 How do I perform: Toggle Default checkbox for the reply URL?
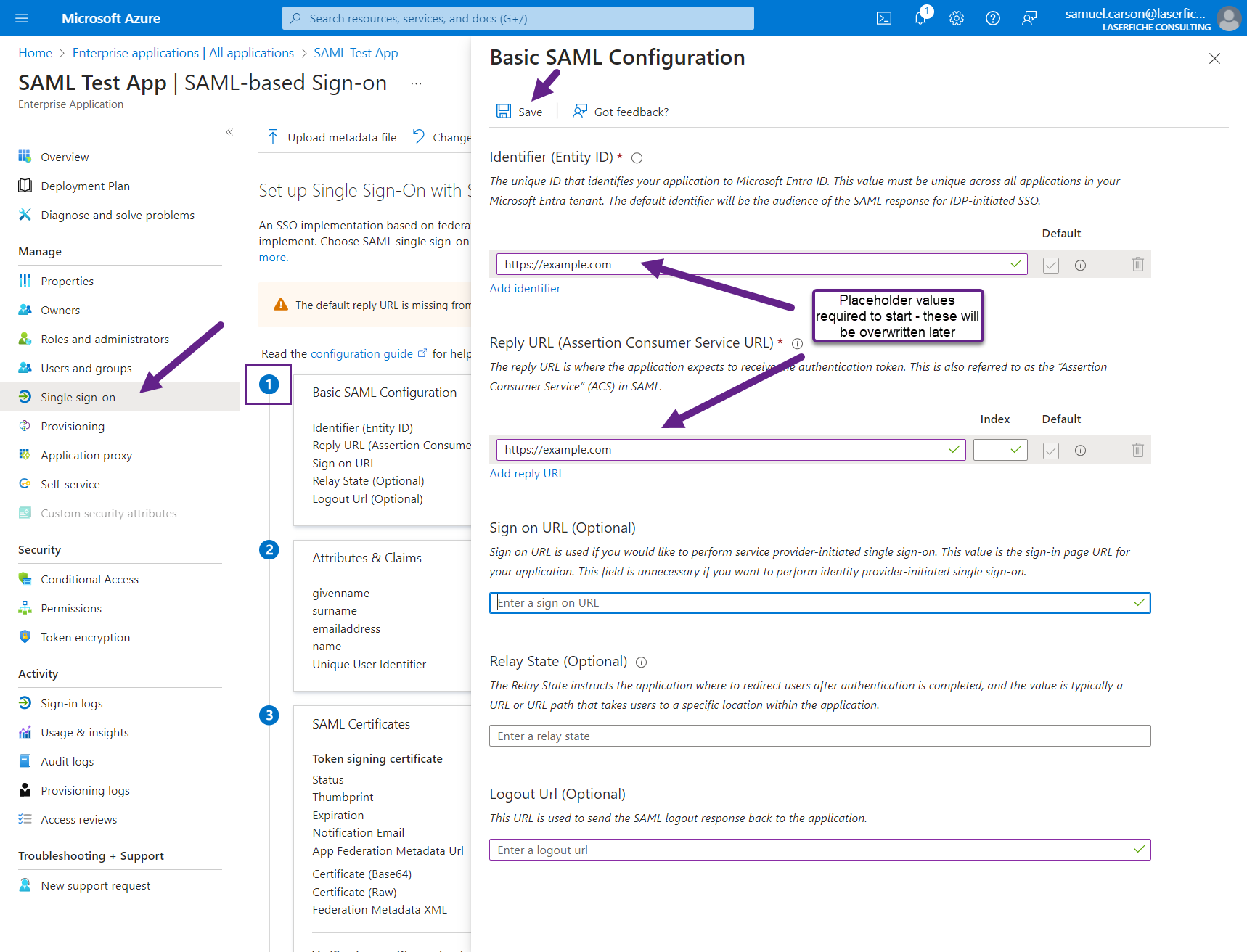(x=1050, y=451)
